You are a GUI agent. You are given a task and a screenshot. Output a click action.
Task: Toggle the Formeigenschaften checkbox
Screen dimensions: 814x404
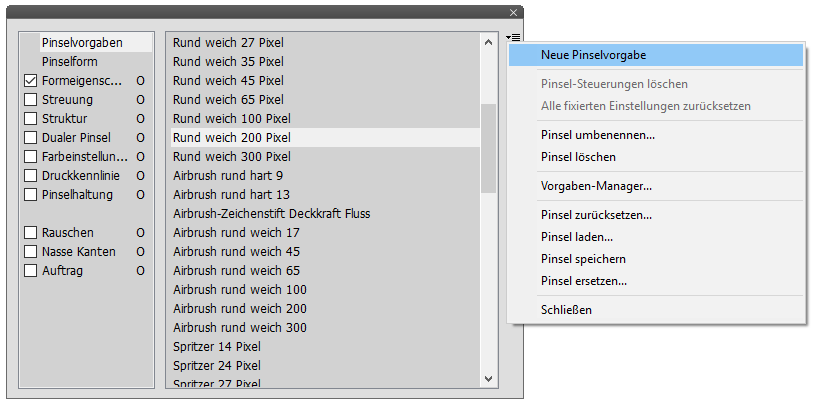[31, 81]
